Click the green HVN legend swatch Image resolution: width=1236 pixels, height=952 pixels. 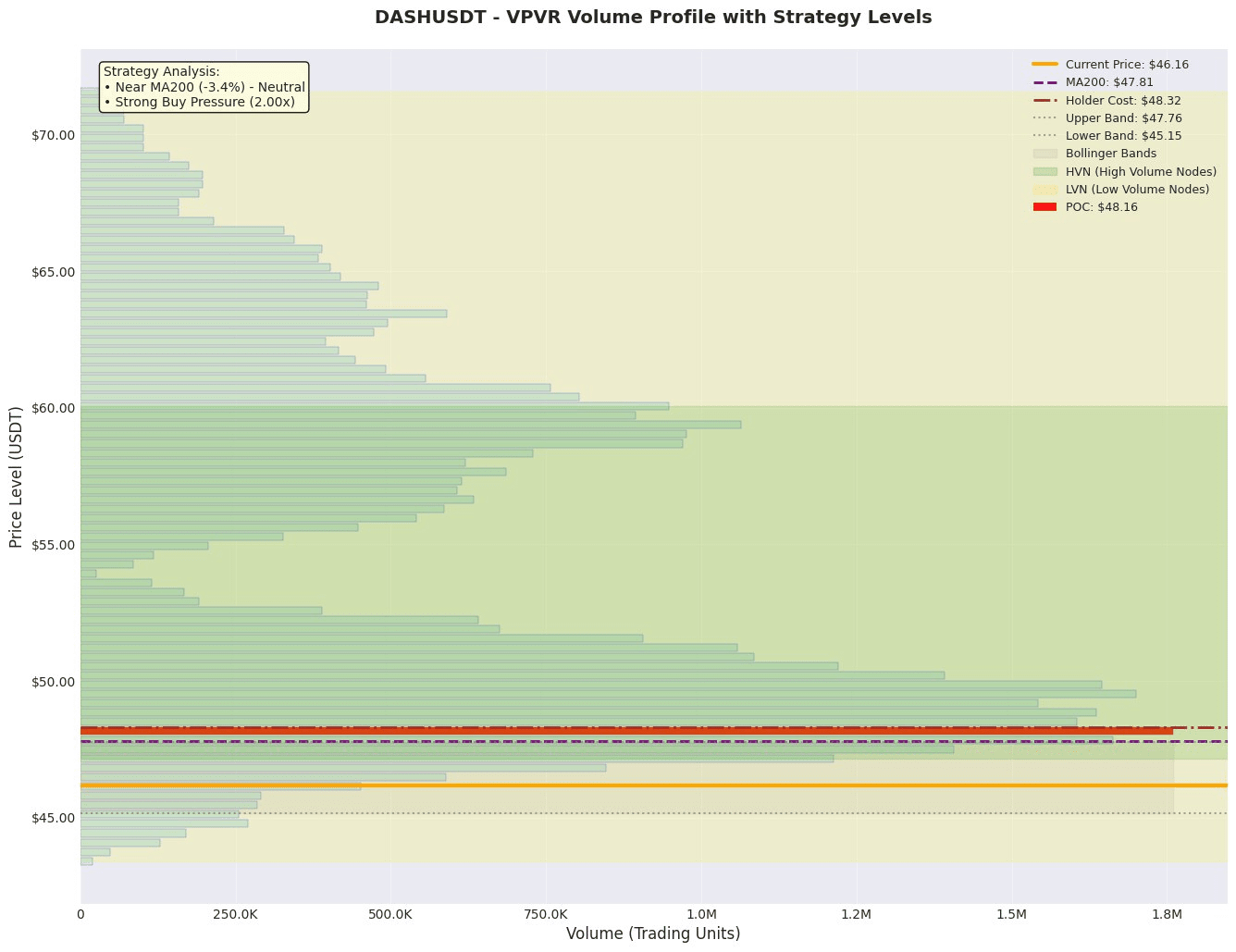coord(1044,171)
